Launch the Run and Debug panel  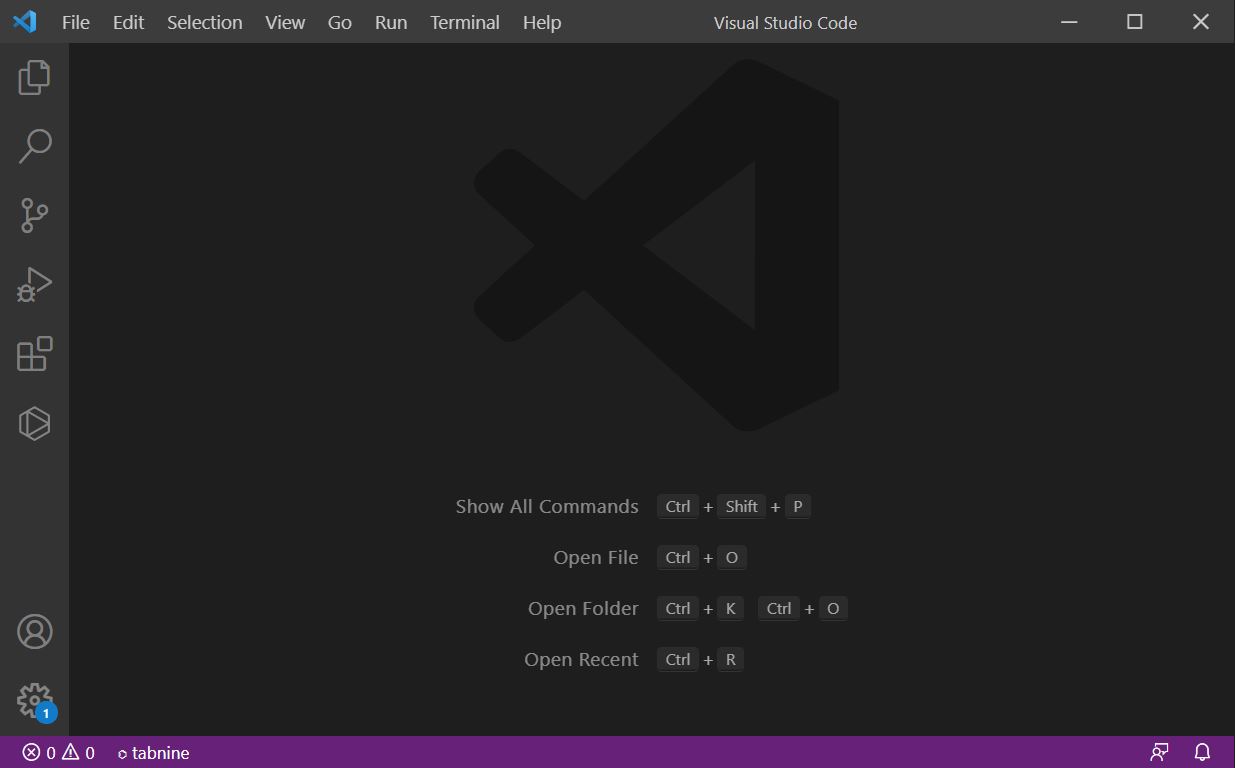click(x=35, y=284)
